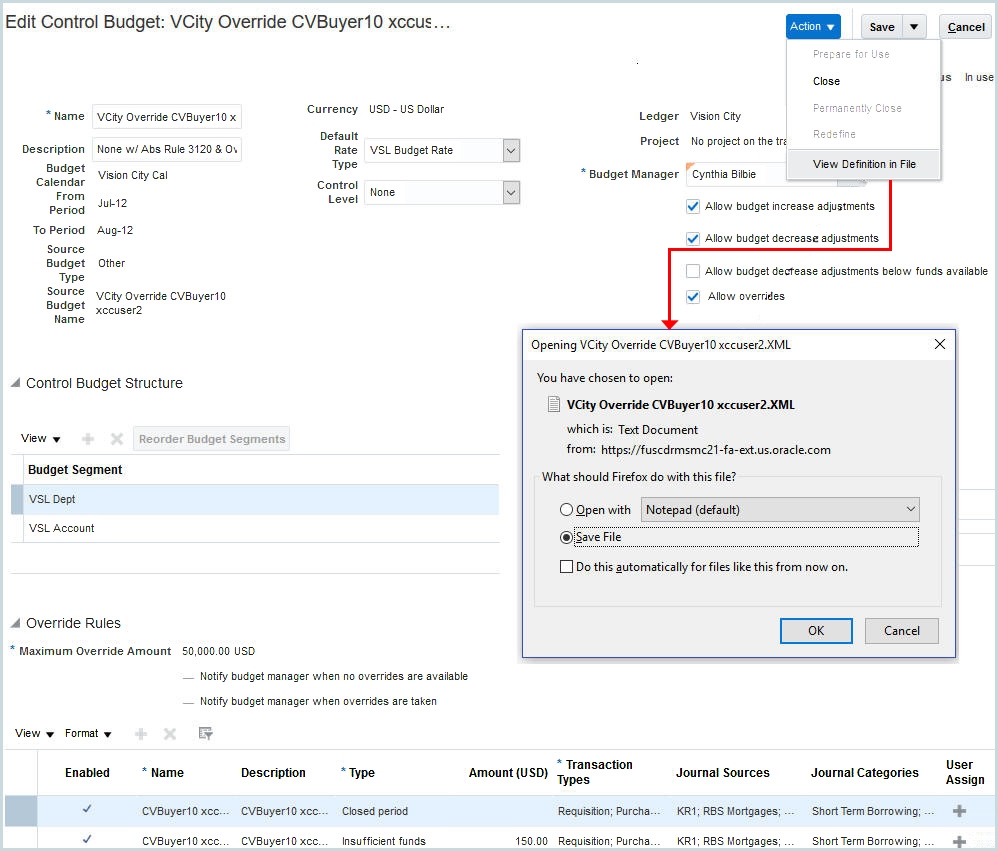Add a new override rule with plus icon
The image size is (998, 851).
point(141,734)
